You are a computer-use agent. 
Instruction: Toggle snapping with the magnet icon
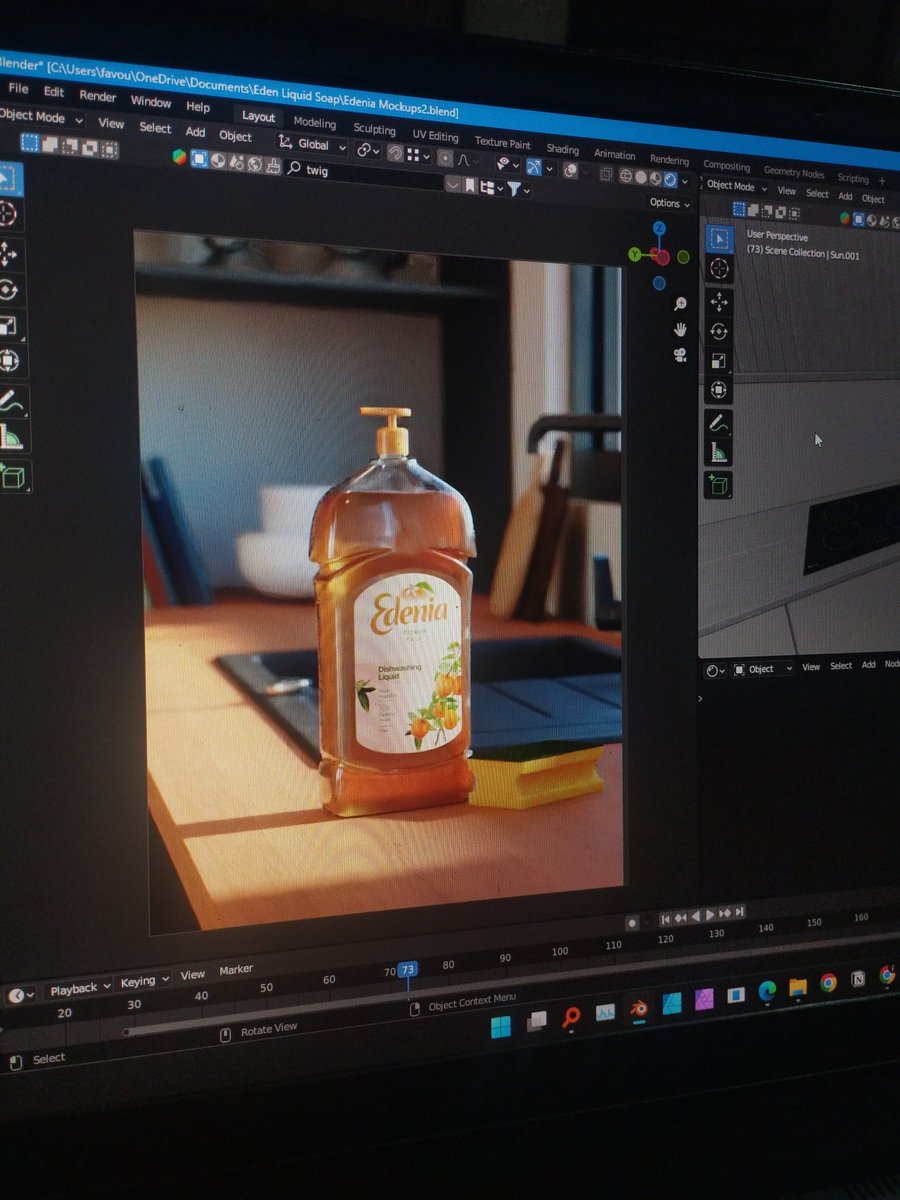pos(395,154)
